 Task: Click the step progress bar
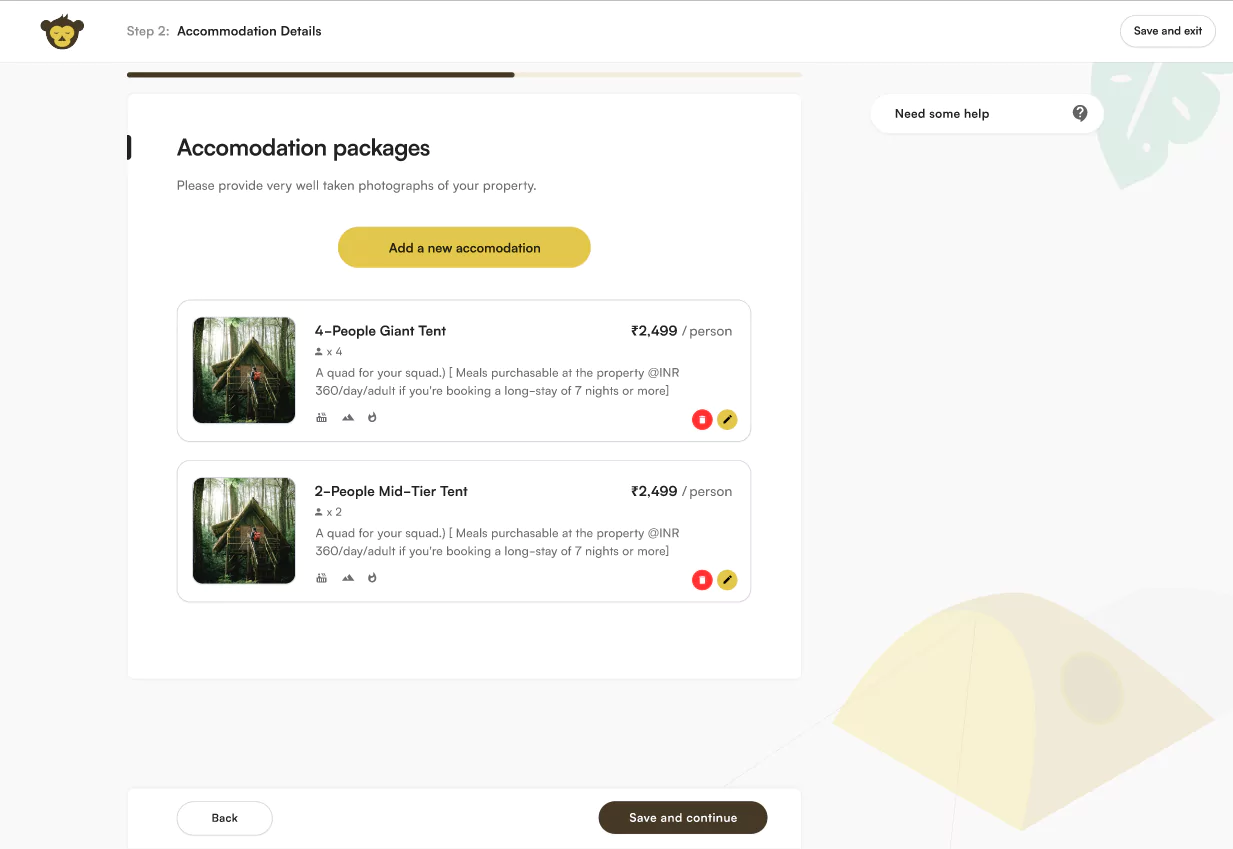[464, 74]
